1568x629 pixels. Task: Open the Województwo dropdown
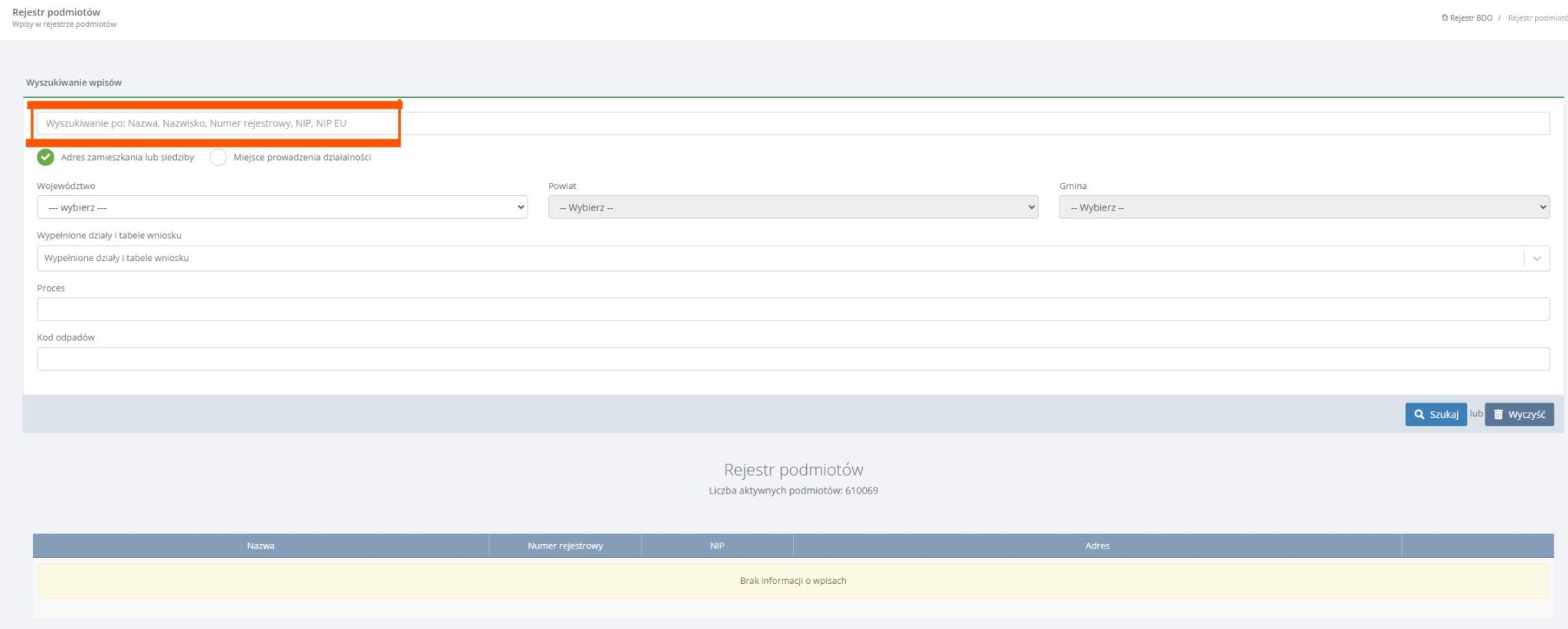tap(282, 207)
